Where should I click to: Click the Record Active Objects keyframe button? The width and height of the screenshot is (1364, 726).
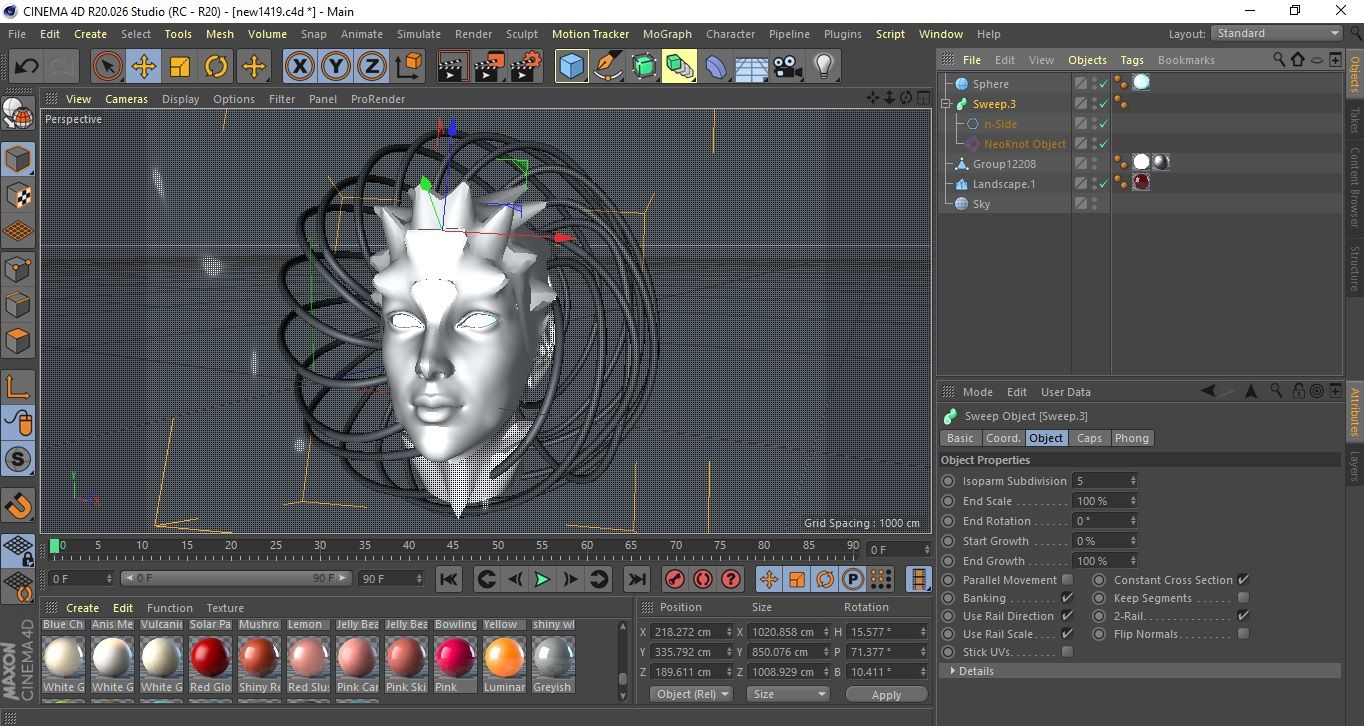675,579
